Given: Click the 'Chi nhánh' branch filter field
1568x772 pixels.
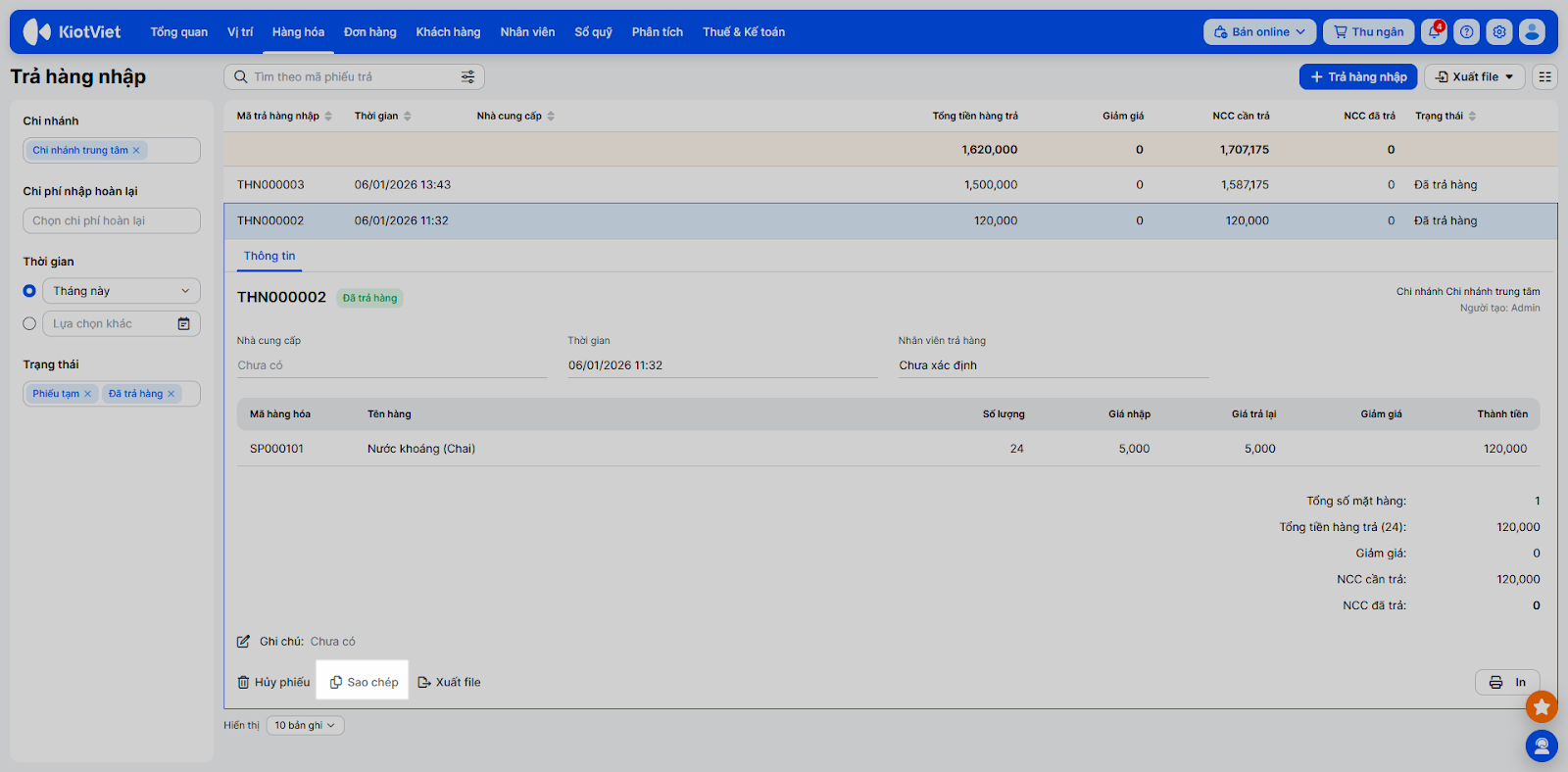Looking at the screenshot, I should (112, 150).
